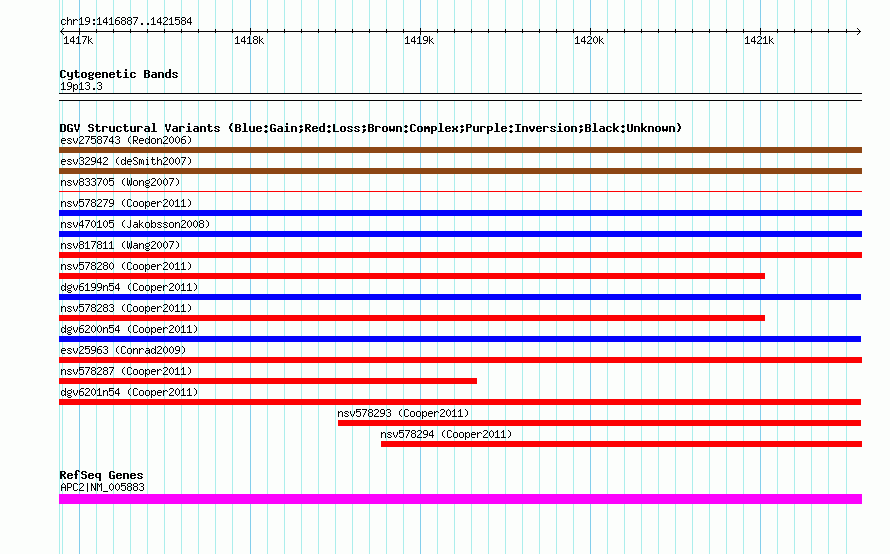Click the RefSeq Genes track title
Viewport: 890px width, 554px height.
tap(101, 475)
